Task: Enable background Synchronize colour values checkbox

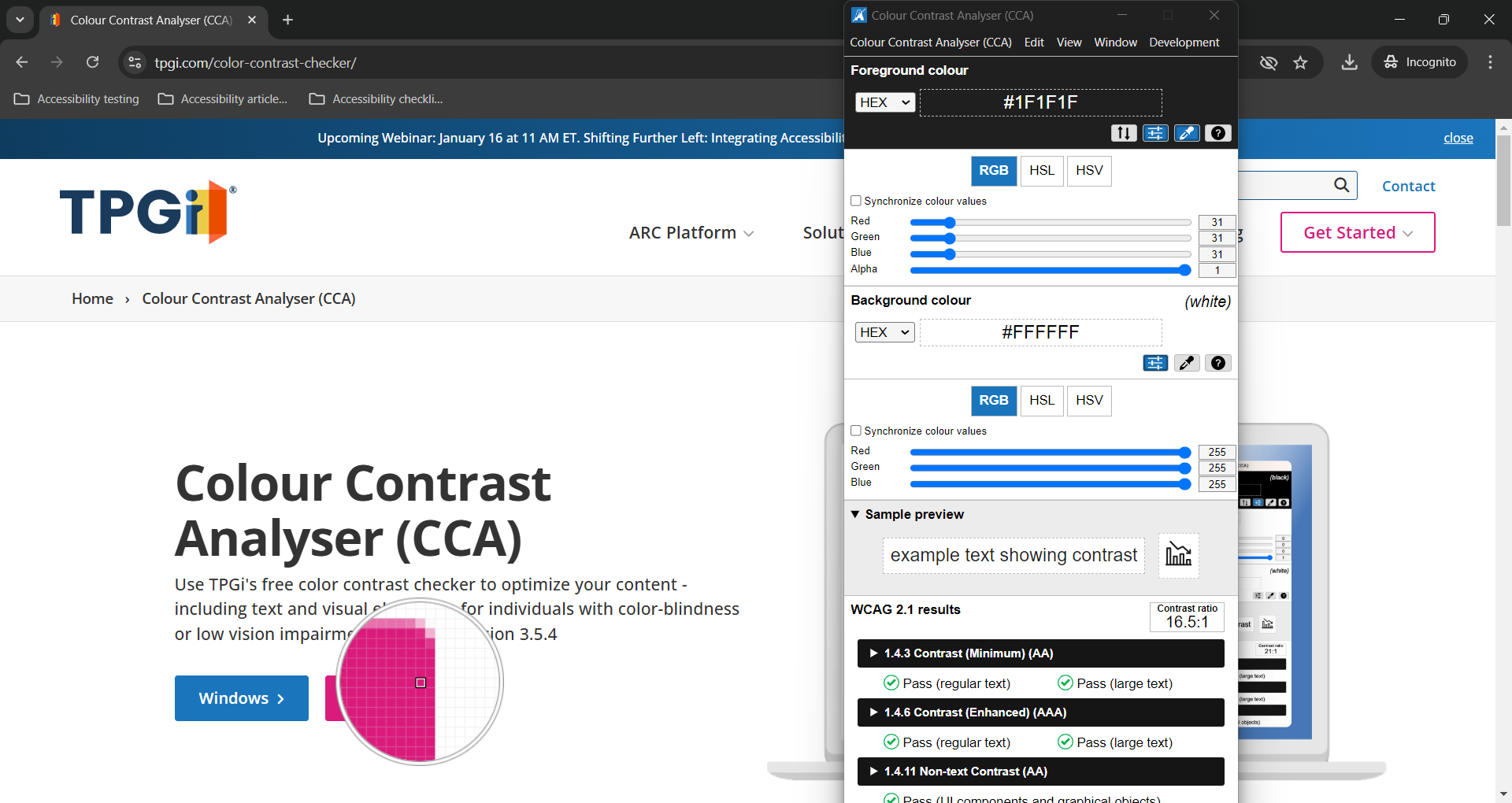Action: (856, 431)
